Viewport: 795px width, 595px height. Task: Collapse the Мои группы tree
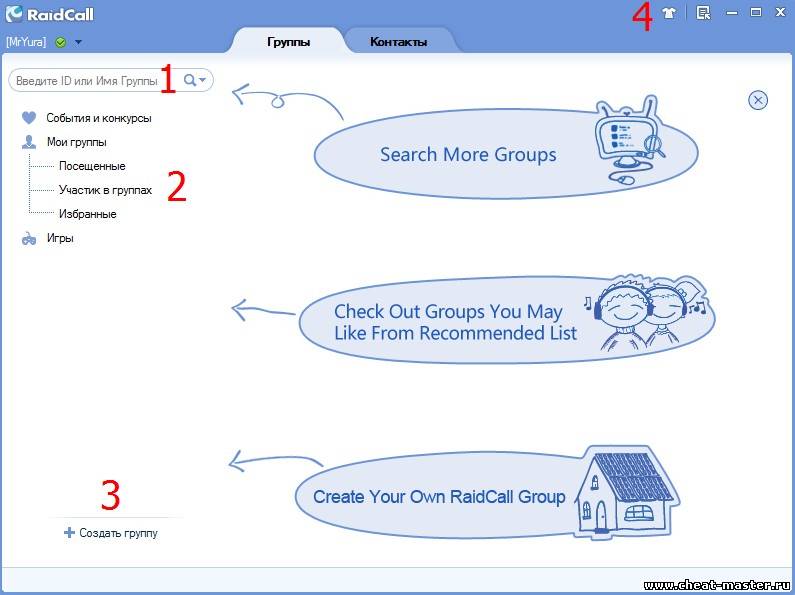76,142
